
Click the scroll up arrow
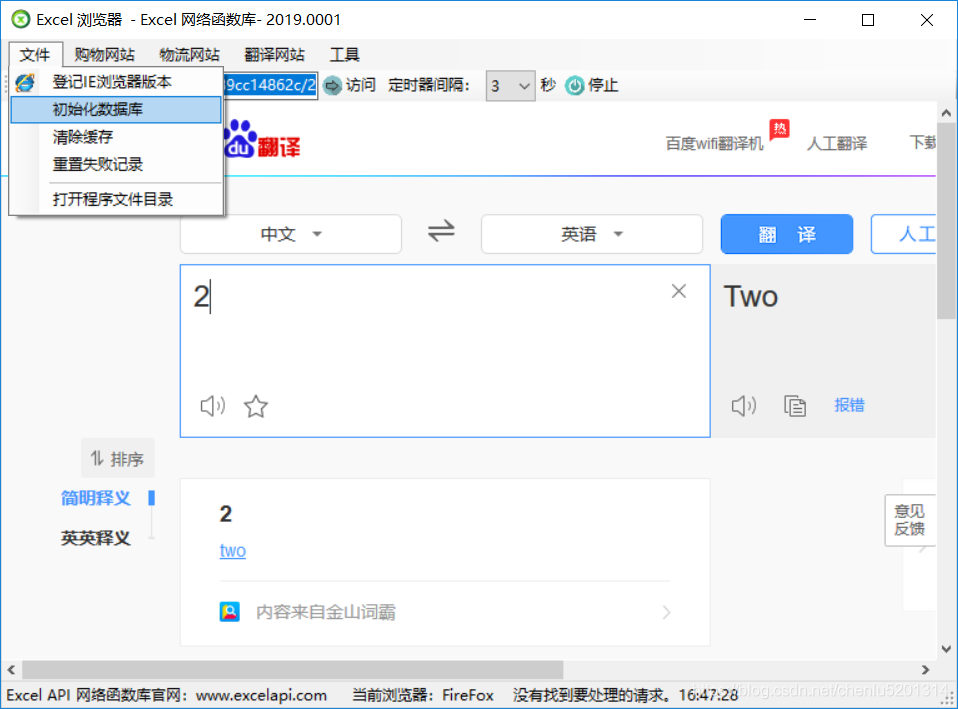coord(946,113)
